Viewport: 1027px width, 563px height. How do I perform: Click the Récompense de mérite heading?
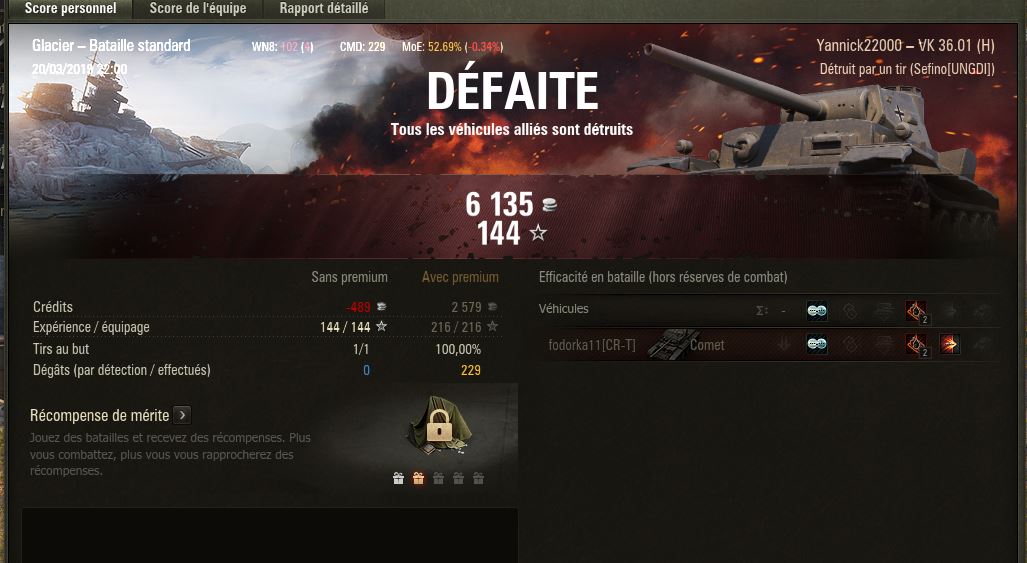click(x=100, y=415)
